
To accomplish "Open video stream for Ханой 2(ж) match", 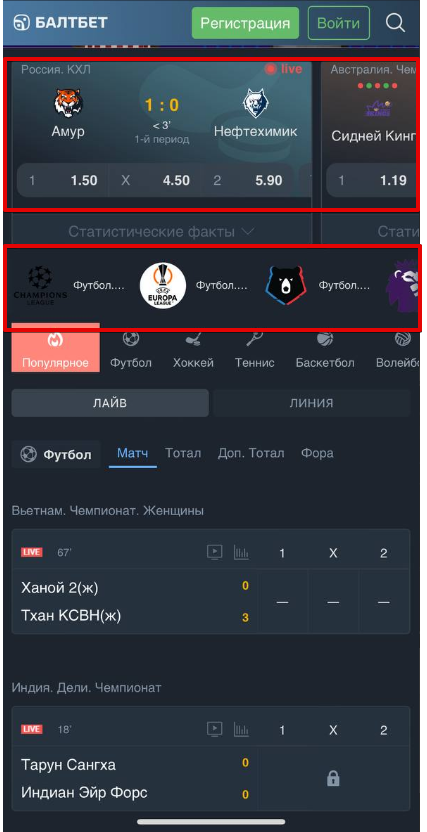I will (214, 552).
